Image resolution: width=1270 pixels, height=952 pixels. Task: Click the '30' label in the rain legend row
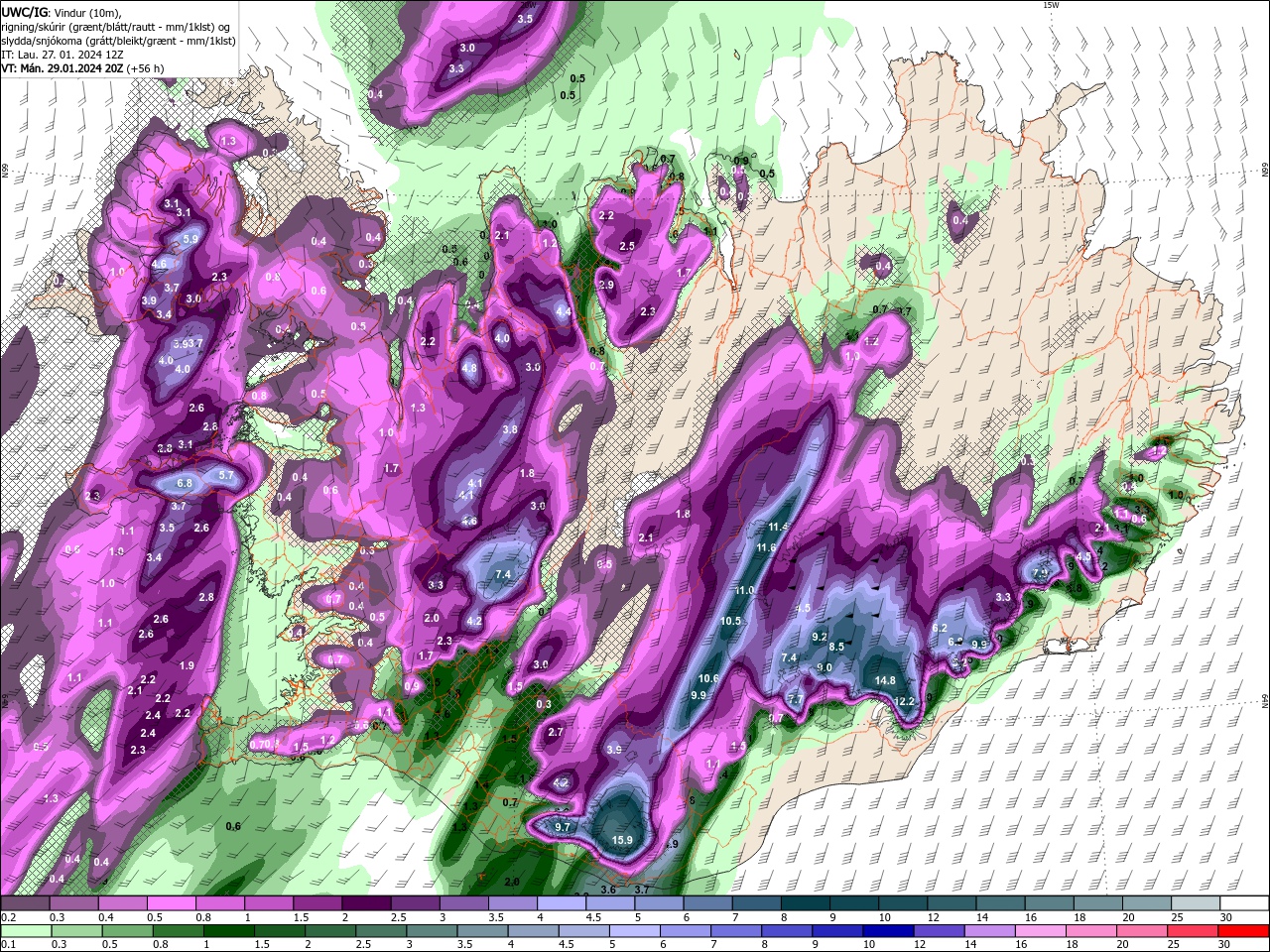tap(1226, 945)
